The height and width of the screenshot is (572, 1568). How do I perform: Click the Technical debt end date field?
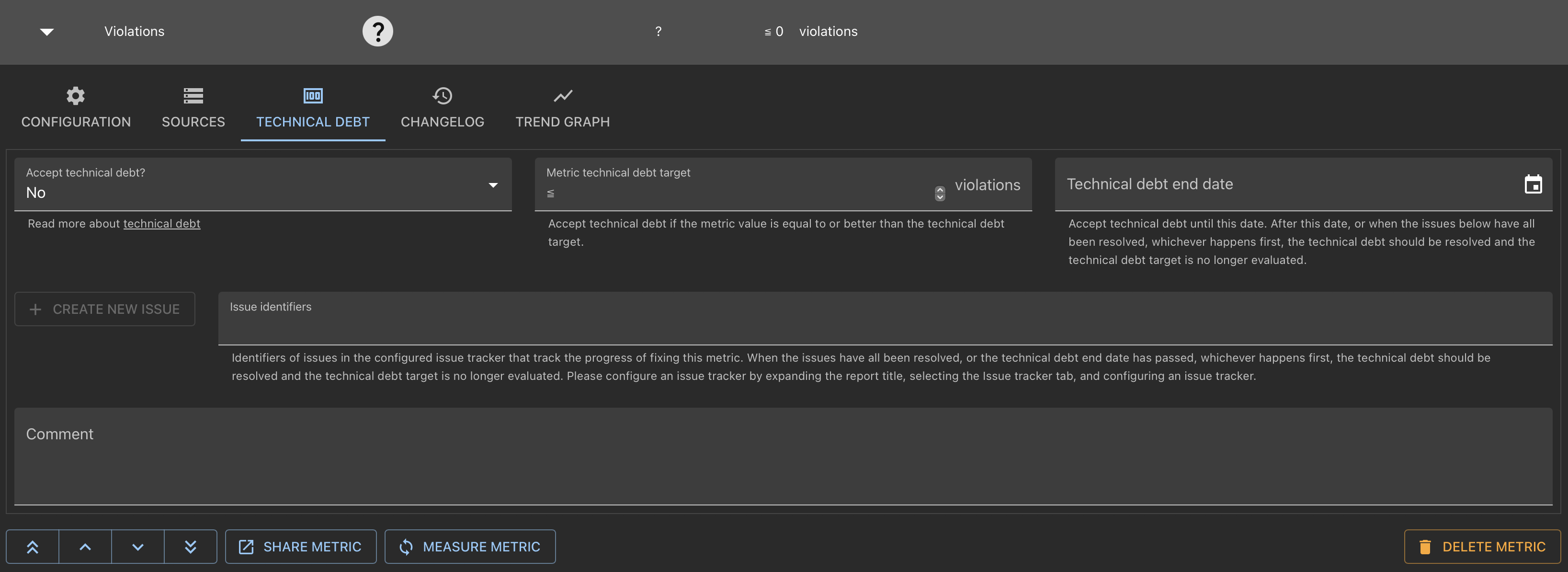point(1303,184)
